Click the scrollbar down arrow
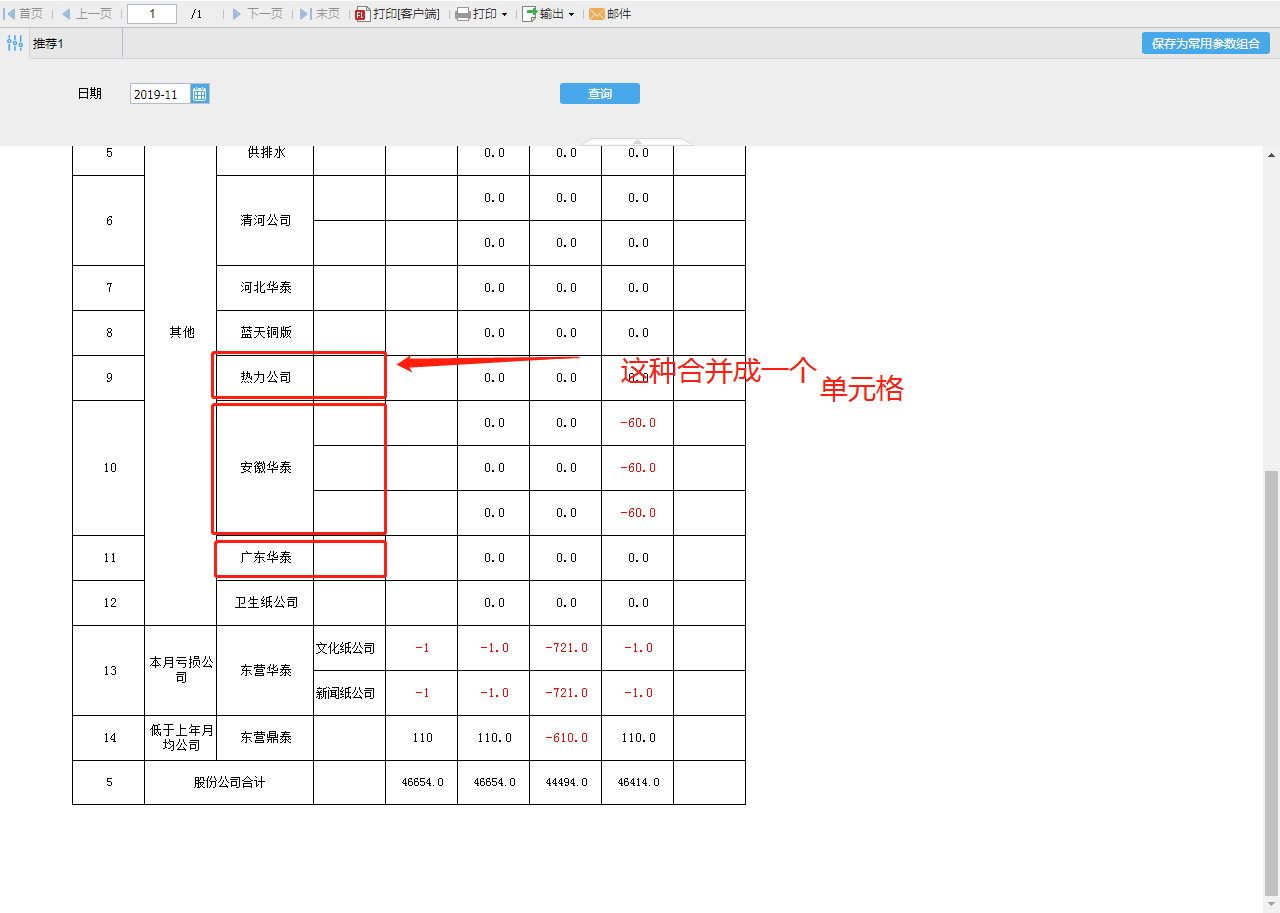This screenshot has width=1280, height=913. [x=1271, y=904]
